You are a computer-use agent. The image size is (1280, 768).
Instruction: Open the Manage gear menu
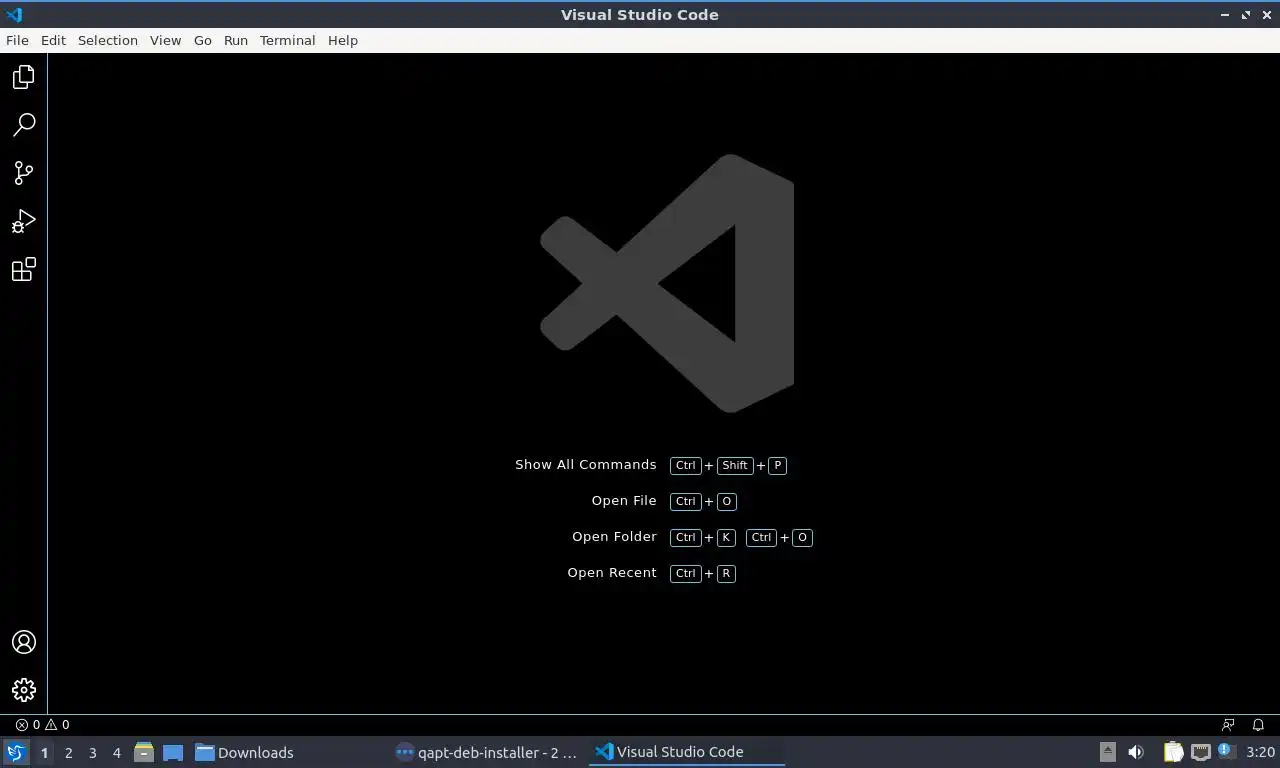click(x=24, y=690)
